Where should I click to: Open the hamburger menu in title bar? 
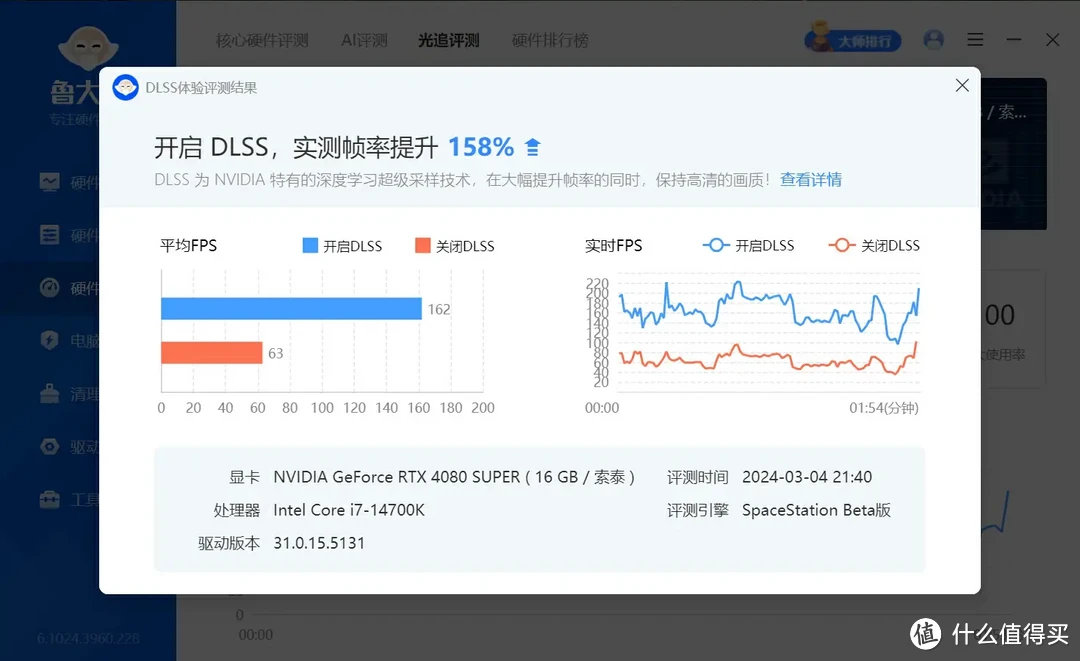click(975, 39)
